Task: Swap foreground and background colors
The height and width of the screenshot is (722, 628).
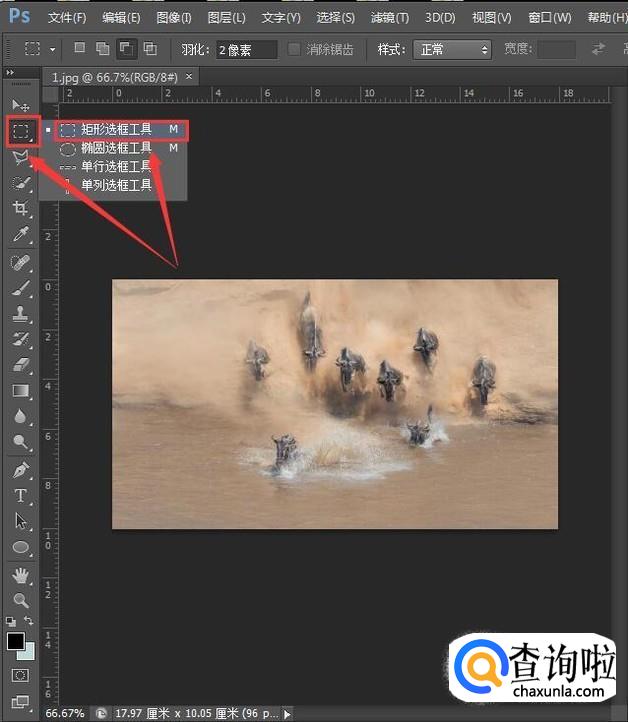Action: click(x=29, y=621)
